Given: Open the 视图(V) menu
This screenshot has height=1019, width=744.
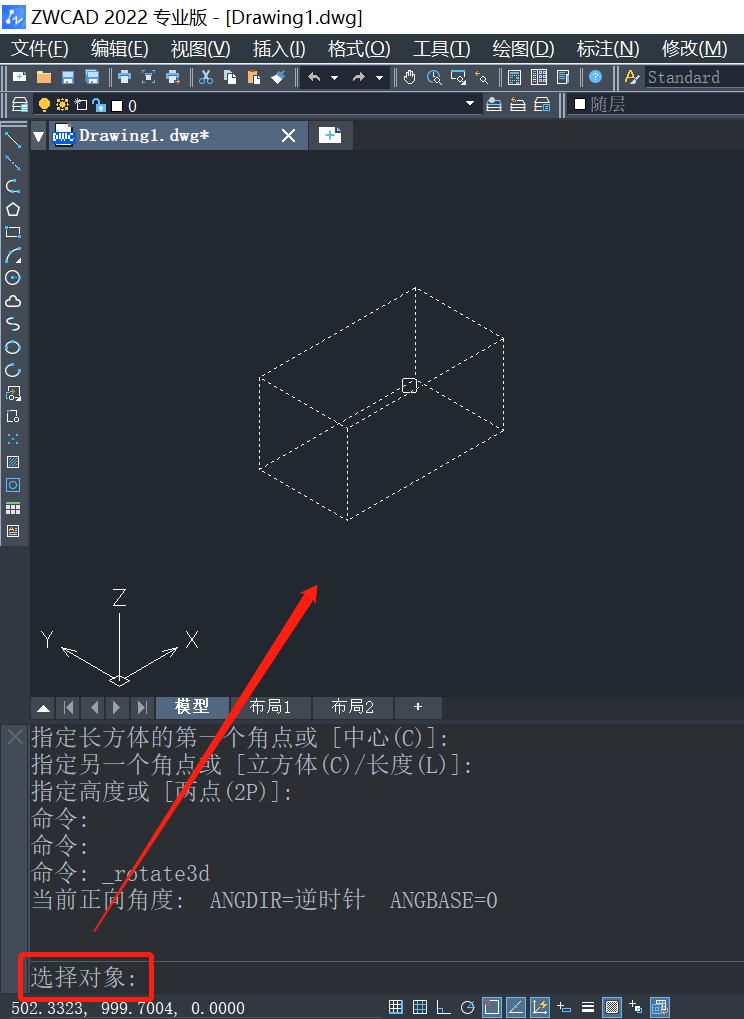Looking at the screenshot, I should [201, 49].
